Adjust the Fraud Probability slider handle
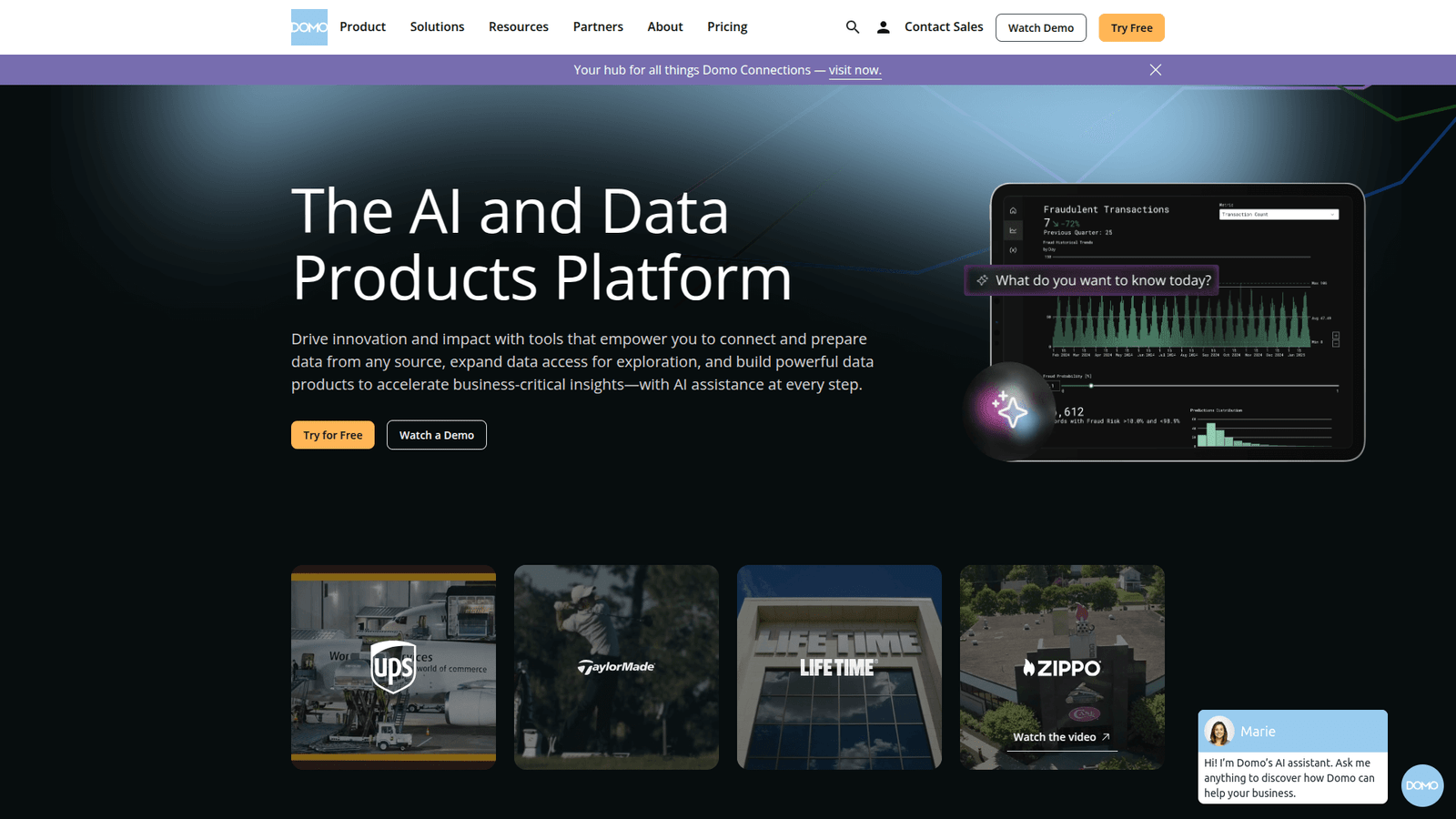The height and width of the screenshot is (819, 1456). (x=1091, y=386)
